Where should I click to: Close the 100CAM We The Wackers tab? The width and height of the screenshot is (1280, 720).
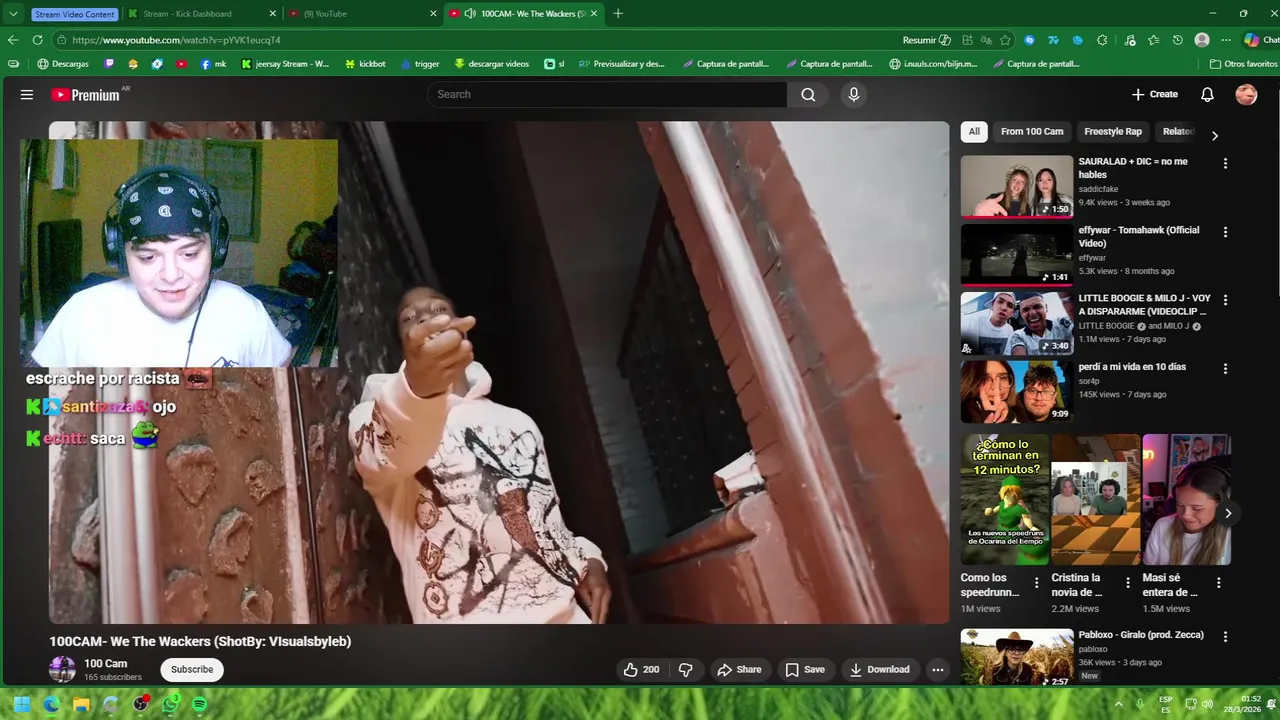(594, 14)
